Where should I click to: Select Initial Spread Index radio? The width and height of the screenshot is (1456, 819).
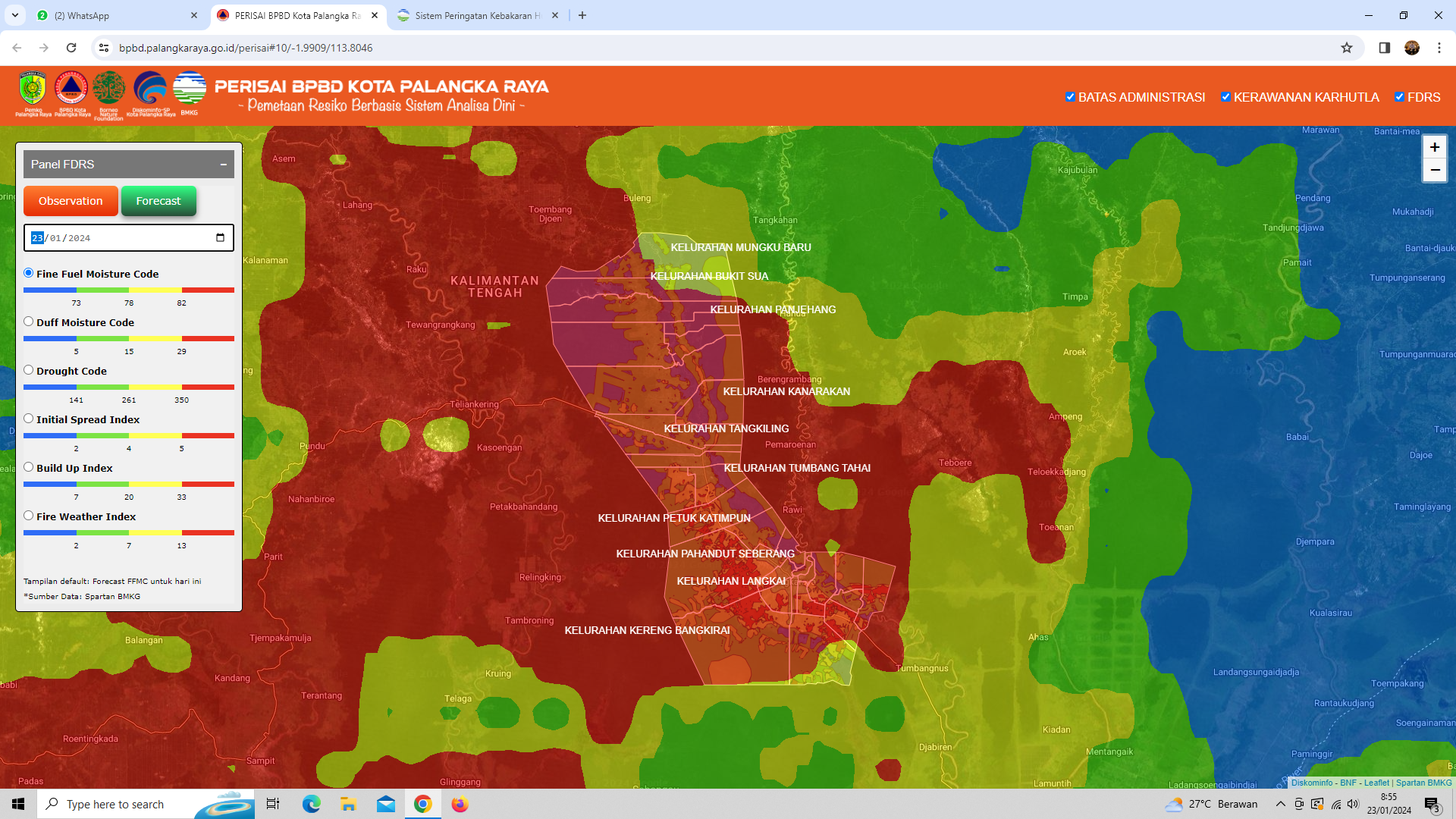coord(28,419)
